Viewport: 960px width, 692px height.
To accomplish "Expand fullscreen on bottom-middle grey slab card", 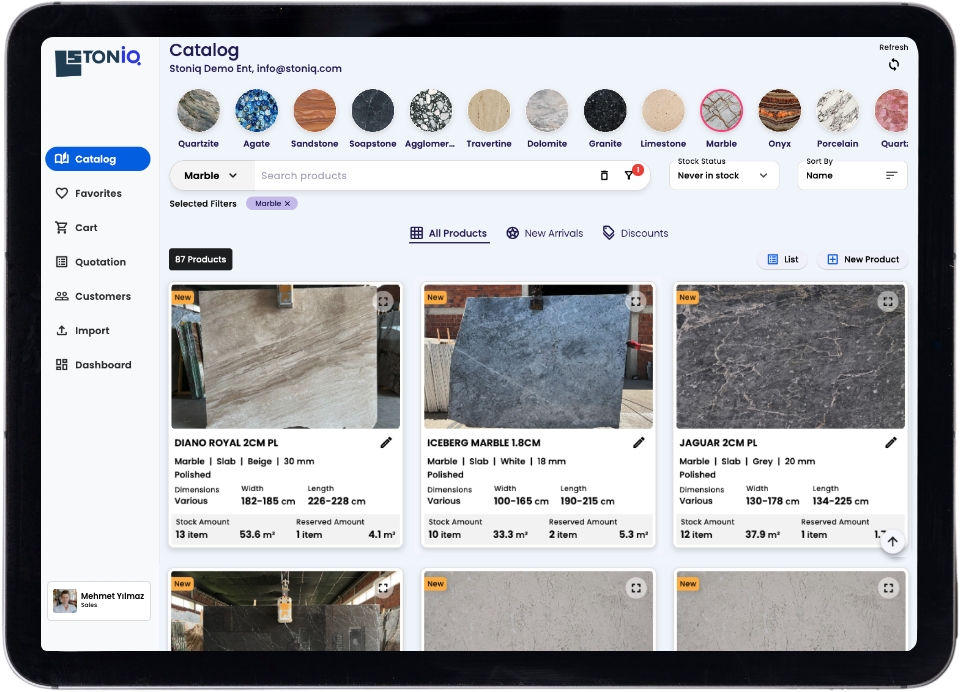I will pyautogui.click(x=636, y=588).
